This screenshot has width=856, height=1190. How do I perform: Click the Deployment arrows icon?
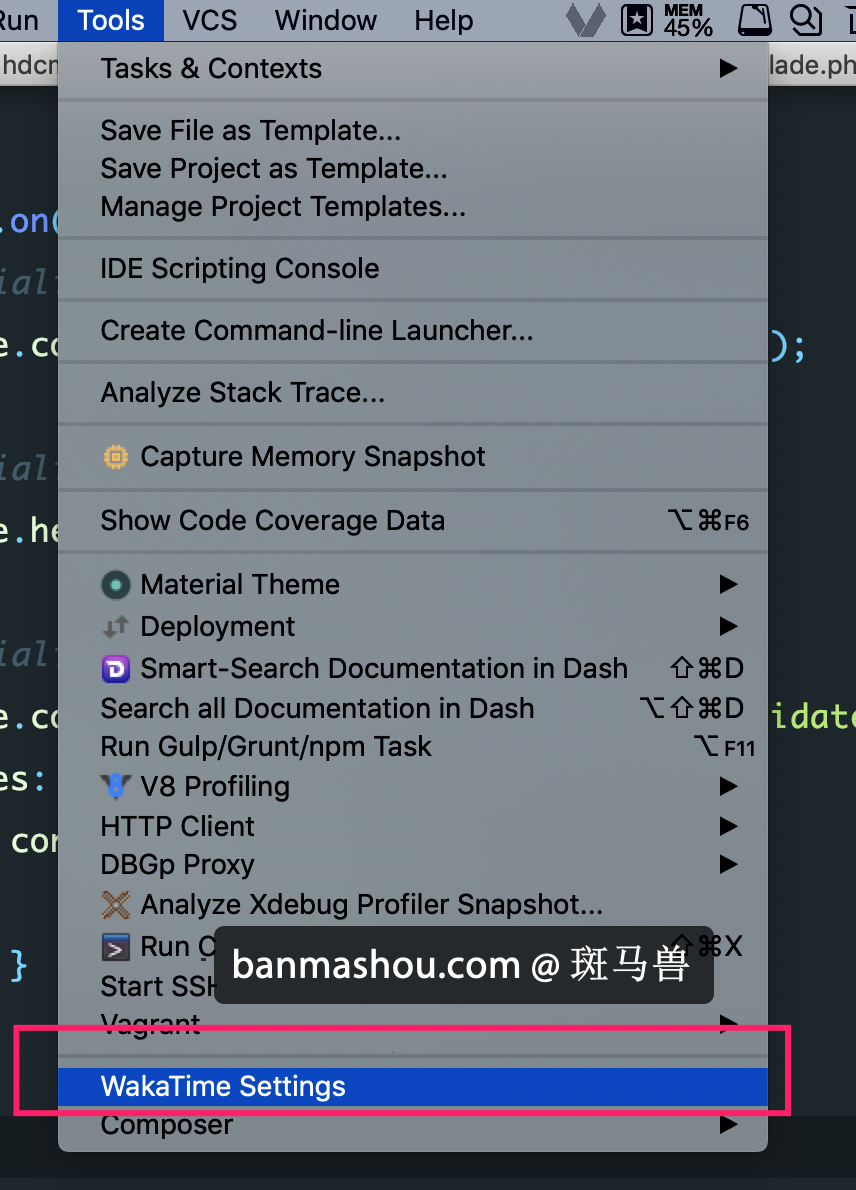tap(115, 627)
